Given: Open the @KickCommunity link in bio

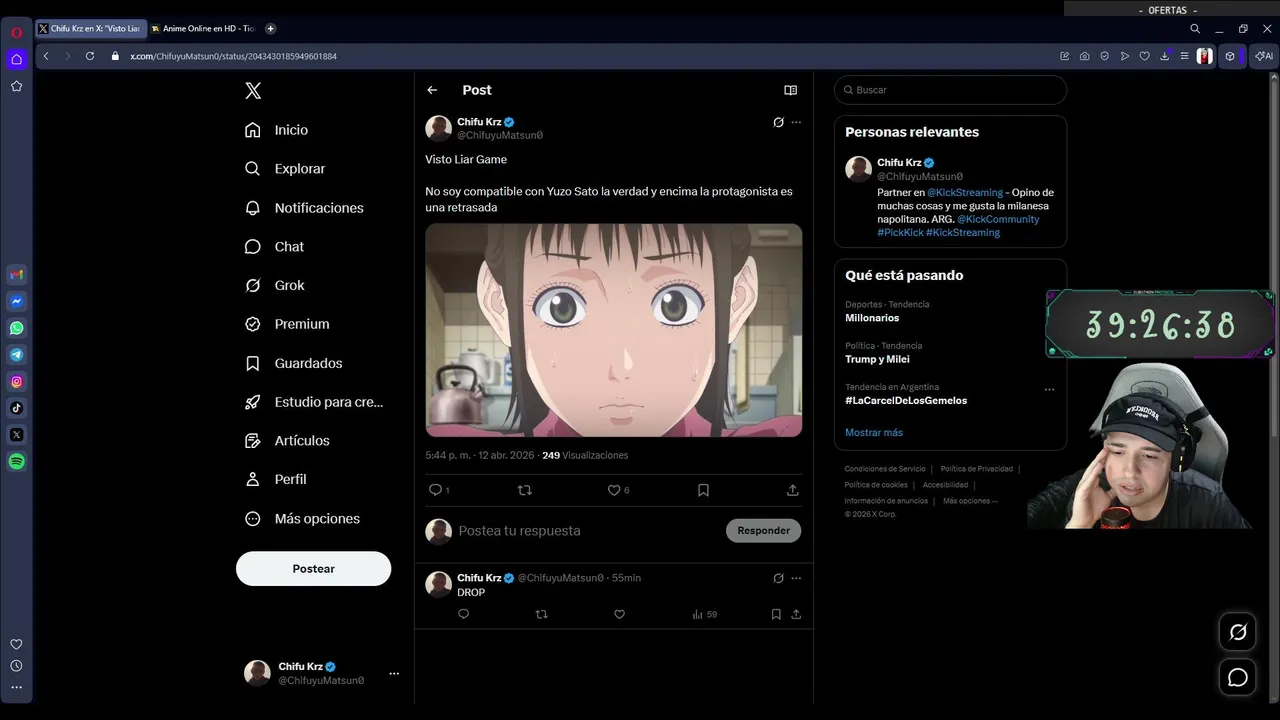Looking at the screenshot, I should click(998, 219).
